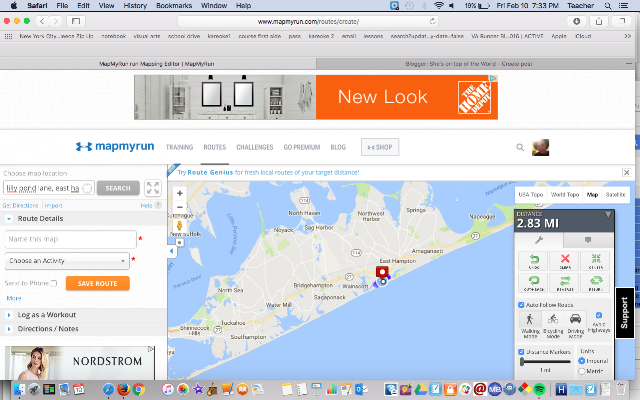Viewport: 640px width, 400px height.
Task: Switch to USA Topo map type
Action: tap(531, 195)
